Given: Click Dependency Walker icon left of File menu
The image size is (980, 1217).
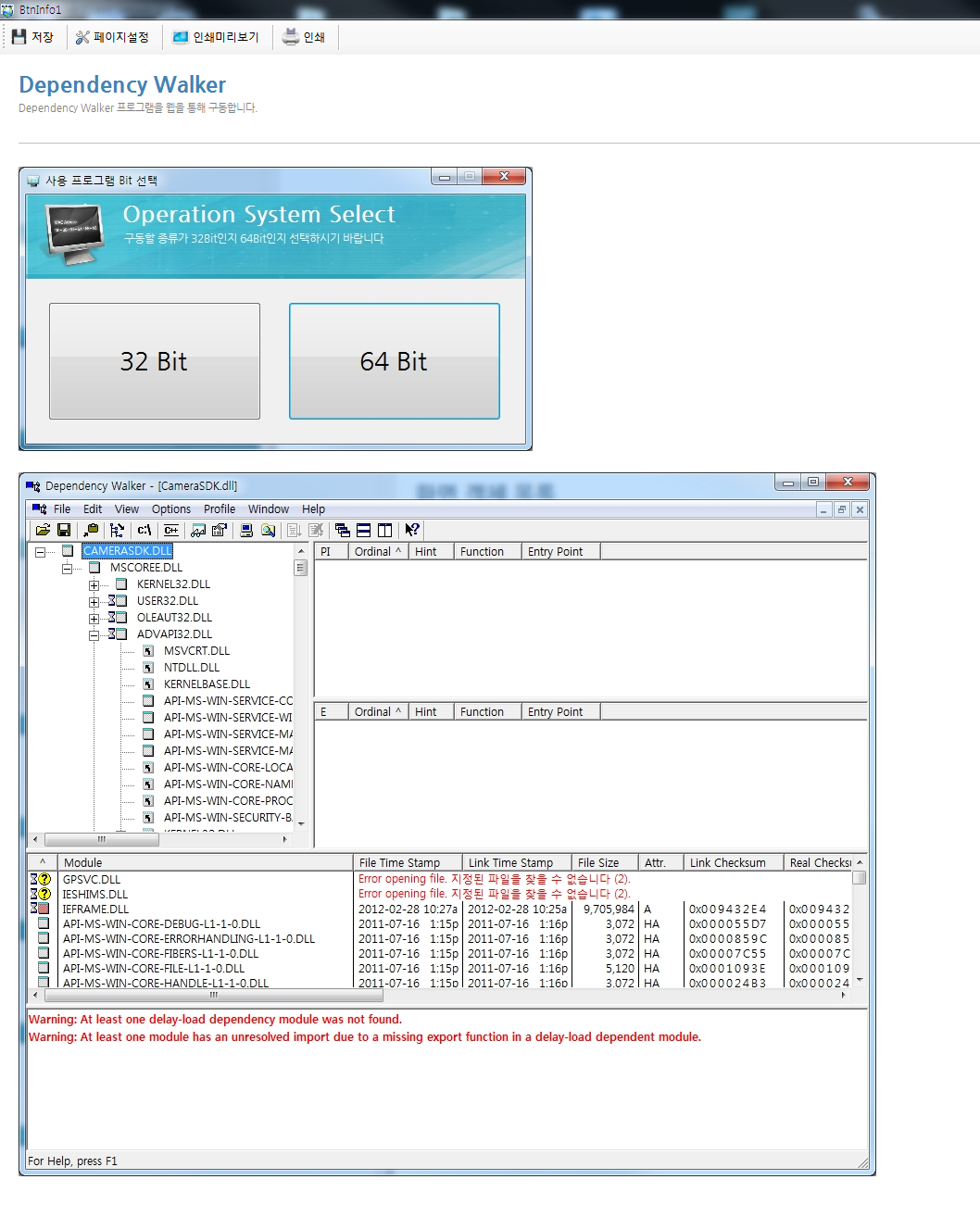Looking at the screenshot, I should point(39,508).
